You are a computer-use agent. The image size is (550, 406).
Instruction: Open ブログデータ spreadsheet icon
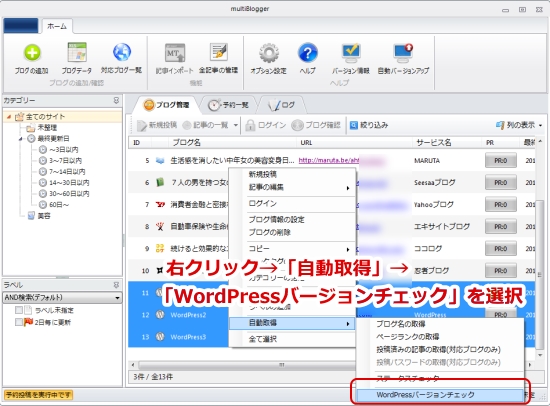77,53
